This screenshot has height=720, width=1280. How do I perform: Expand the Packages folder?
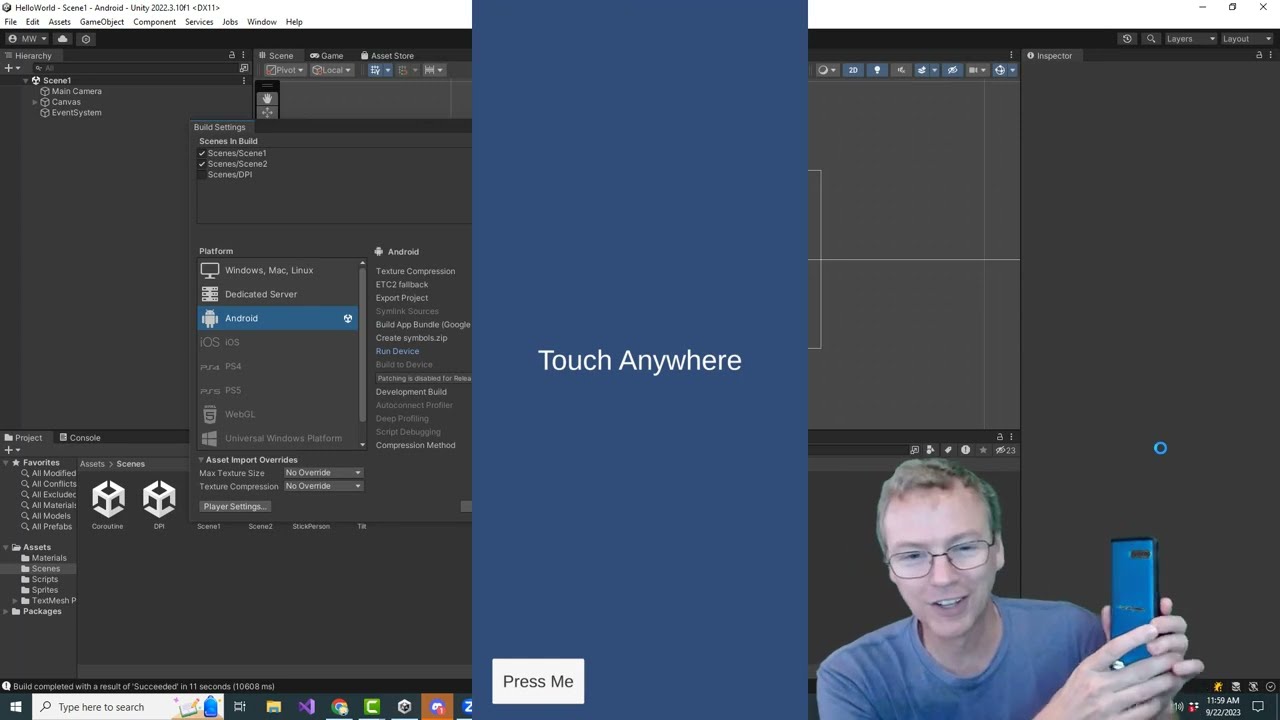(6, 611)
